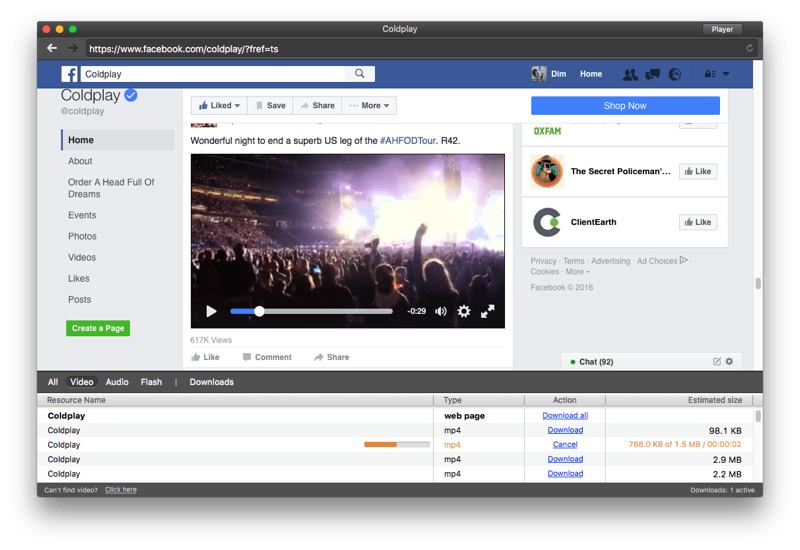The width and height of the screenshot is (800, 550).
Task: Open the More page actions dropdown
Action: coord(369,106)
